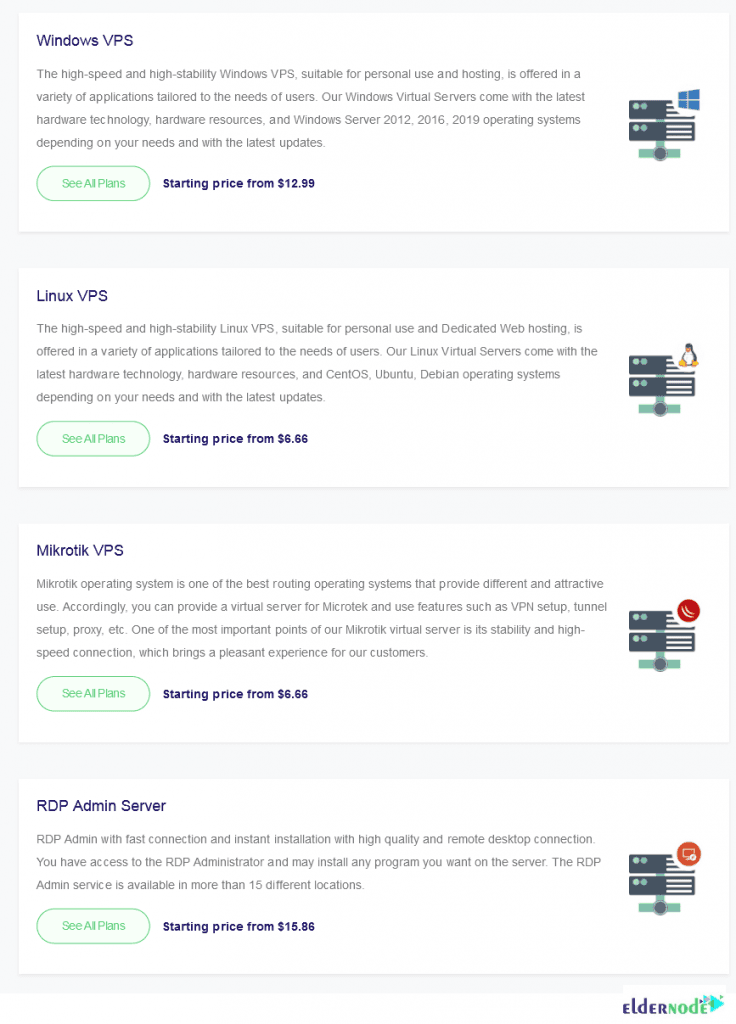This screenshot has width=736, height=1024.
Task: Click the $15.86 starting price text
Action: 239,926
